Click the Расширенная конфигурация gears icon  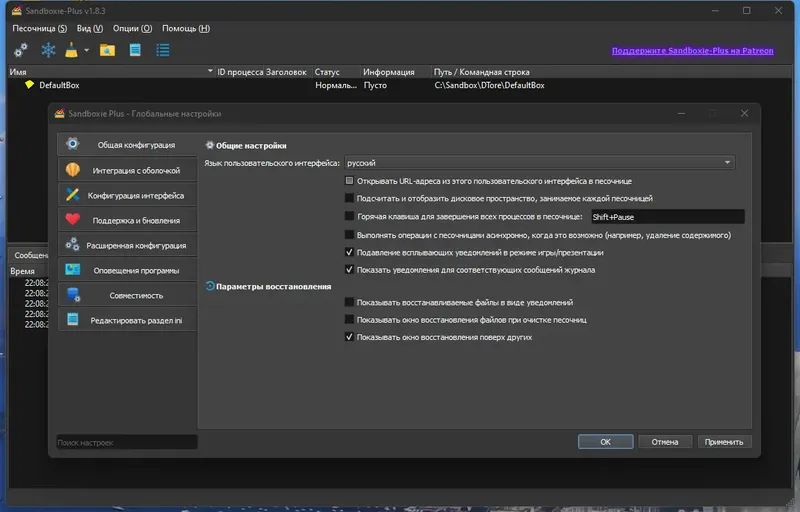tap(72, 244)
